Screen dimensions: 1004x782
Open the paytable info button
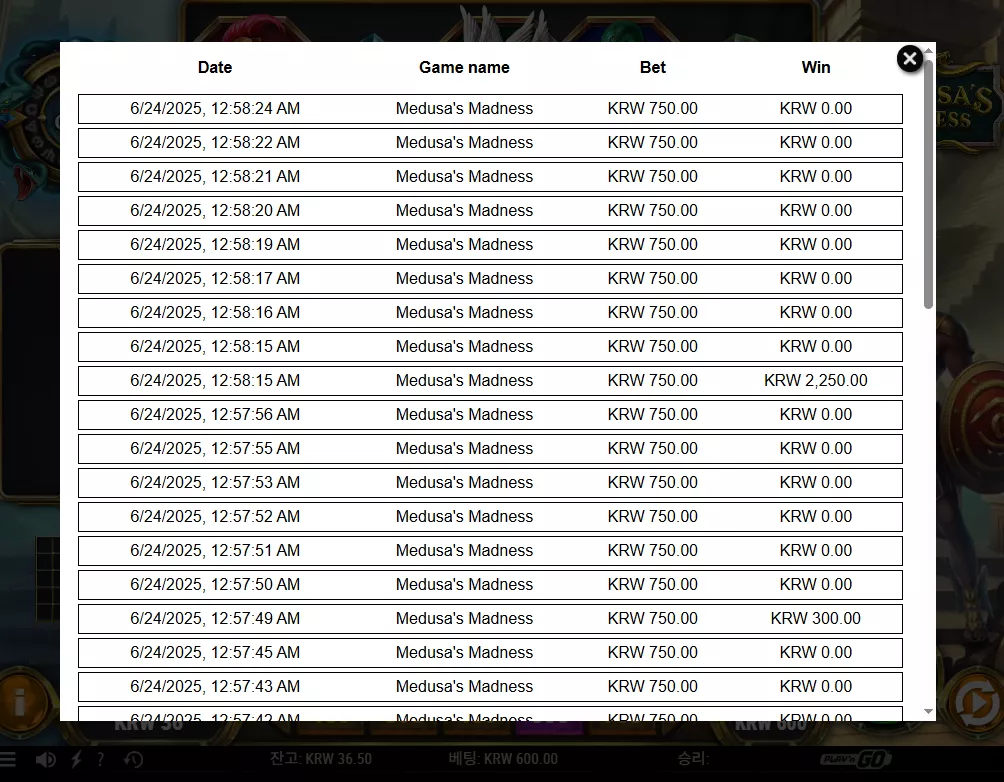click(x=20, y=701)
